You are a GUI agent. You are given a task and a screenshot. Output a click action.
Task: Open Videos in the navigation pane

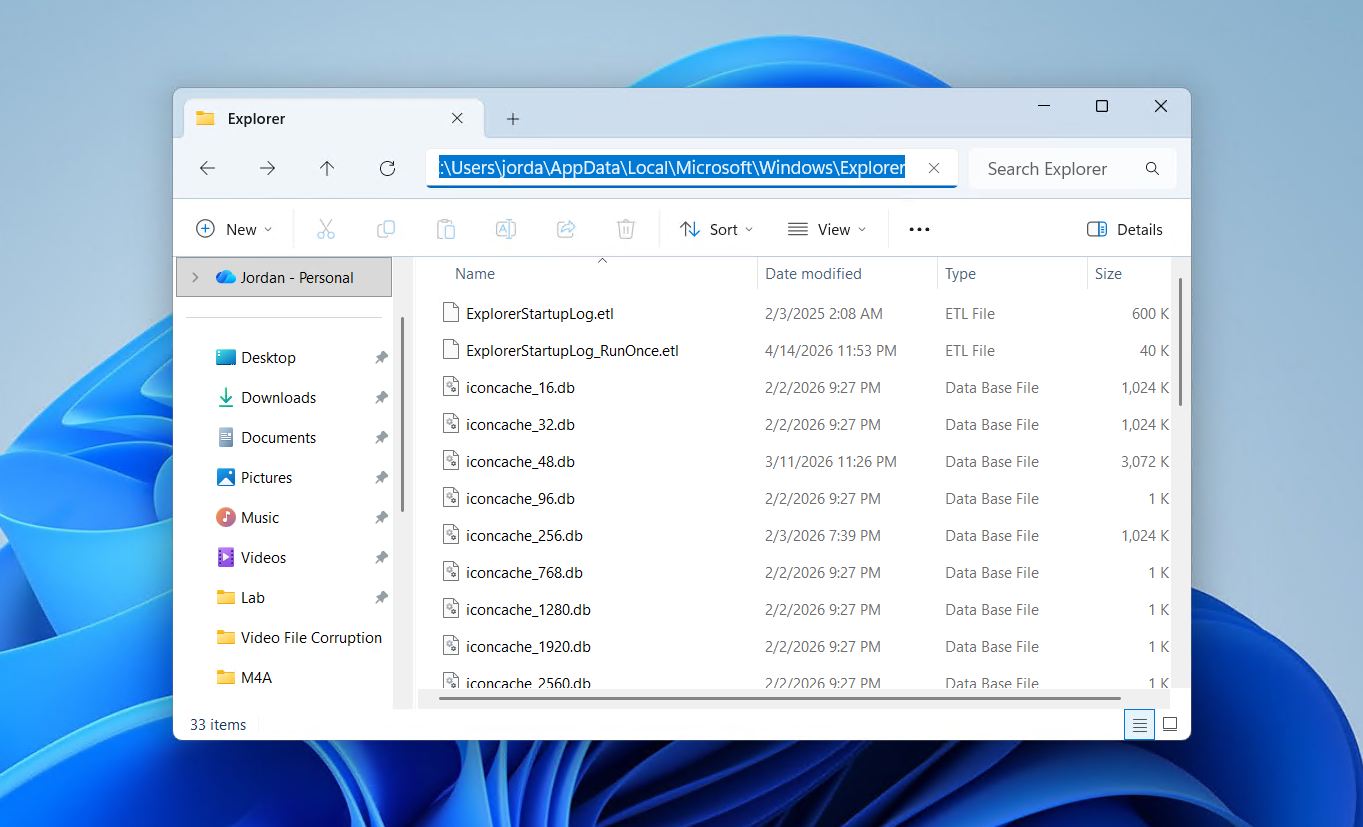coord(263,557)
